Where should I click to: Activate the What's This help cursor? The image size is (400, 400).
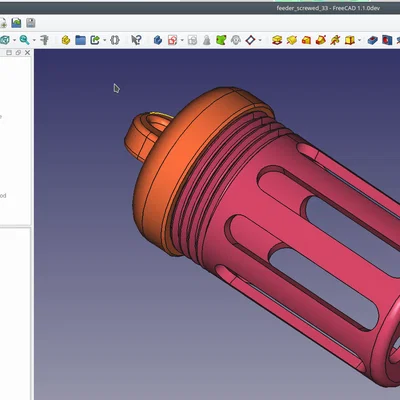[x=136, y=40]
